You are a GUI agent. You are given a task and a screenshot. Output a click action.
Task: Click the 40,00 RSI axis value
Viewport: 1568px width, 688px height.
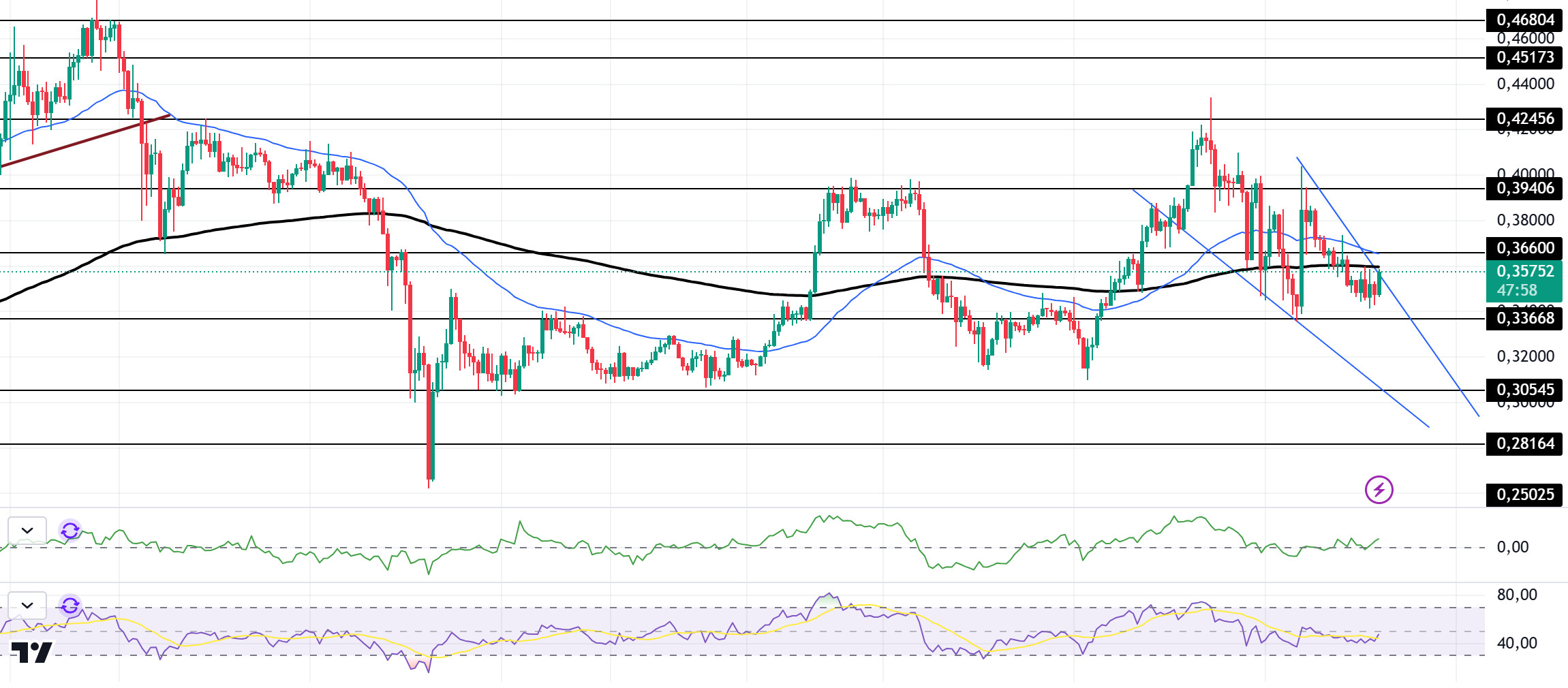[1517, 643]
